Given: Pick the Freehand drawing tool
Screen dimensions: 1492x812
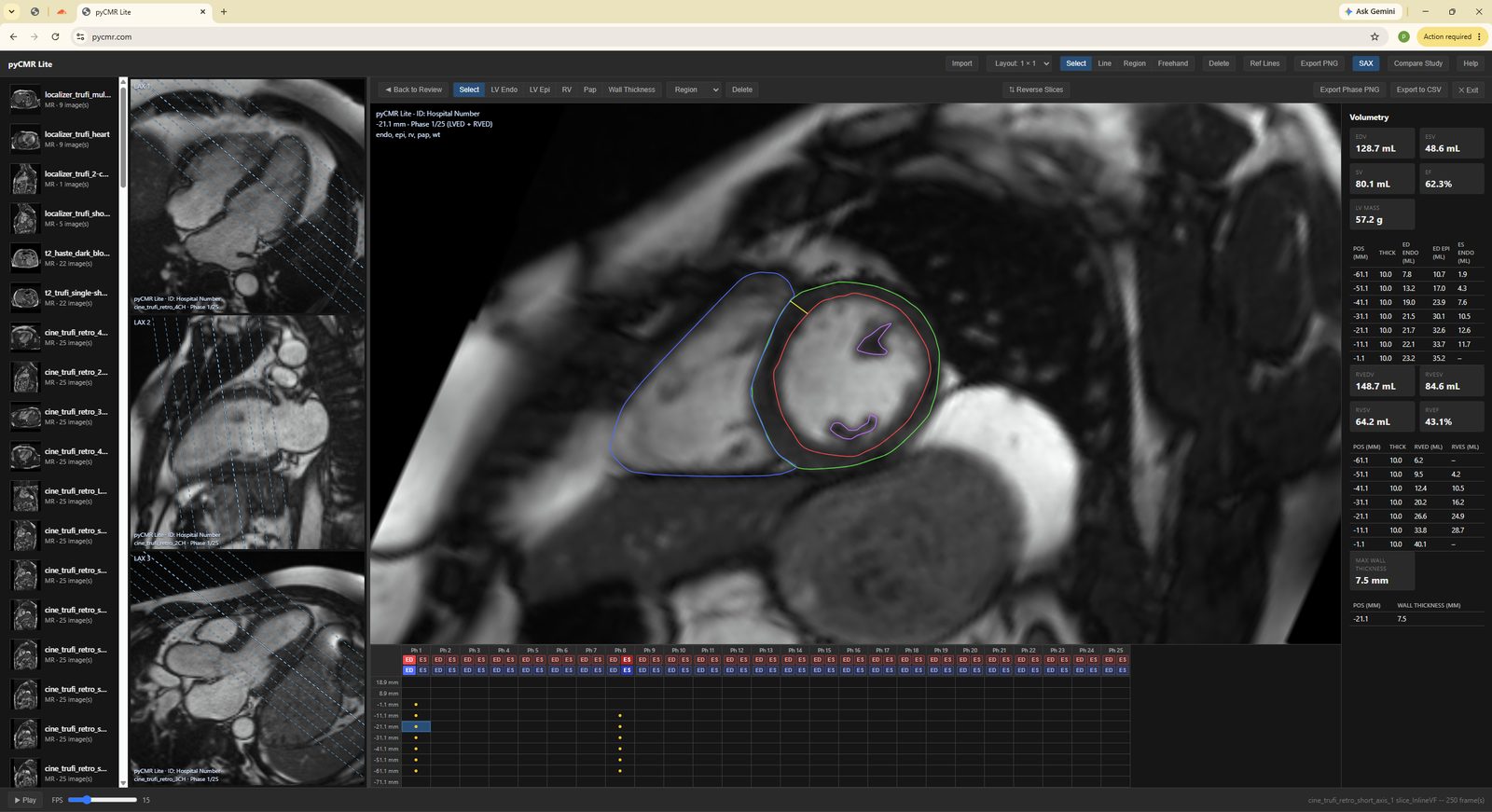Looking at the screenshot, I should click(x=1173, y=63).
